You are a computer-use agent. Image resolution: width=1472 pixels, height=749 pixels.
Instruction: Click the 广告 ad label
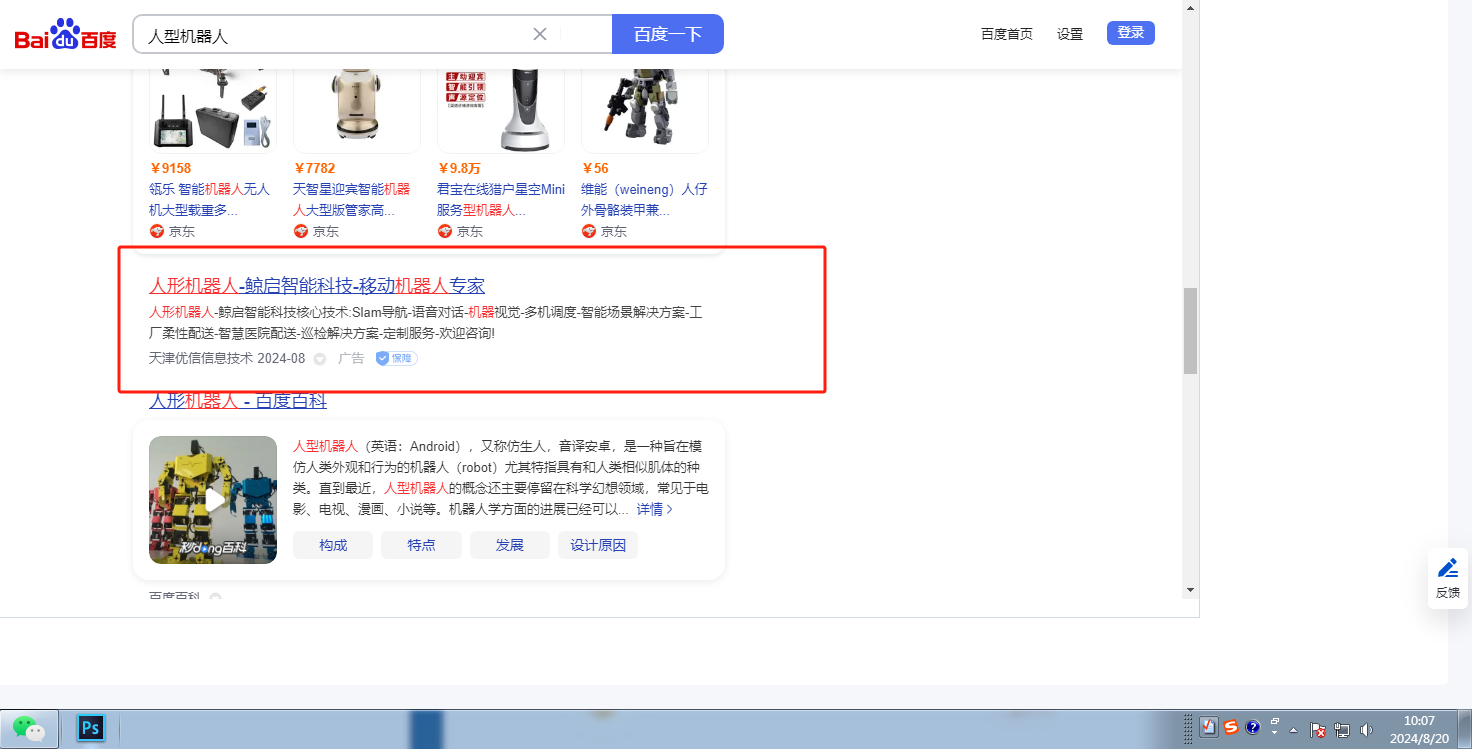pyautogui.click(x=351, y=358)
